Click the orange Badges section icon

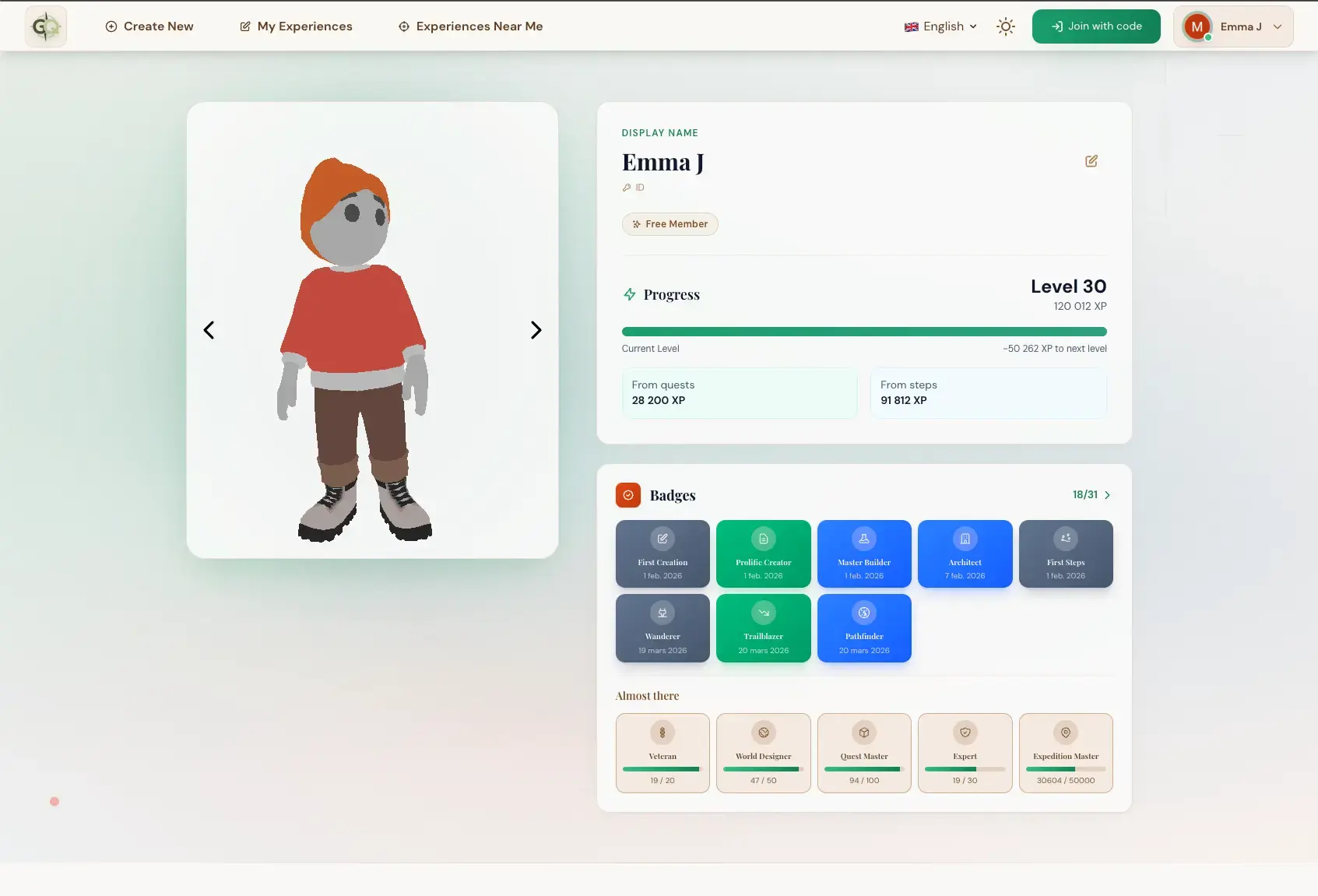[x=628, y=495]
